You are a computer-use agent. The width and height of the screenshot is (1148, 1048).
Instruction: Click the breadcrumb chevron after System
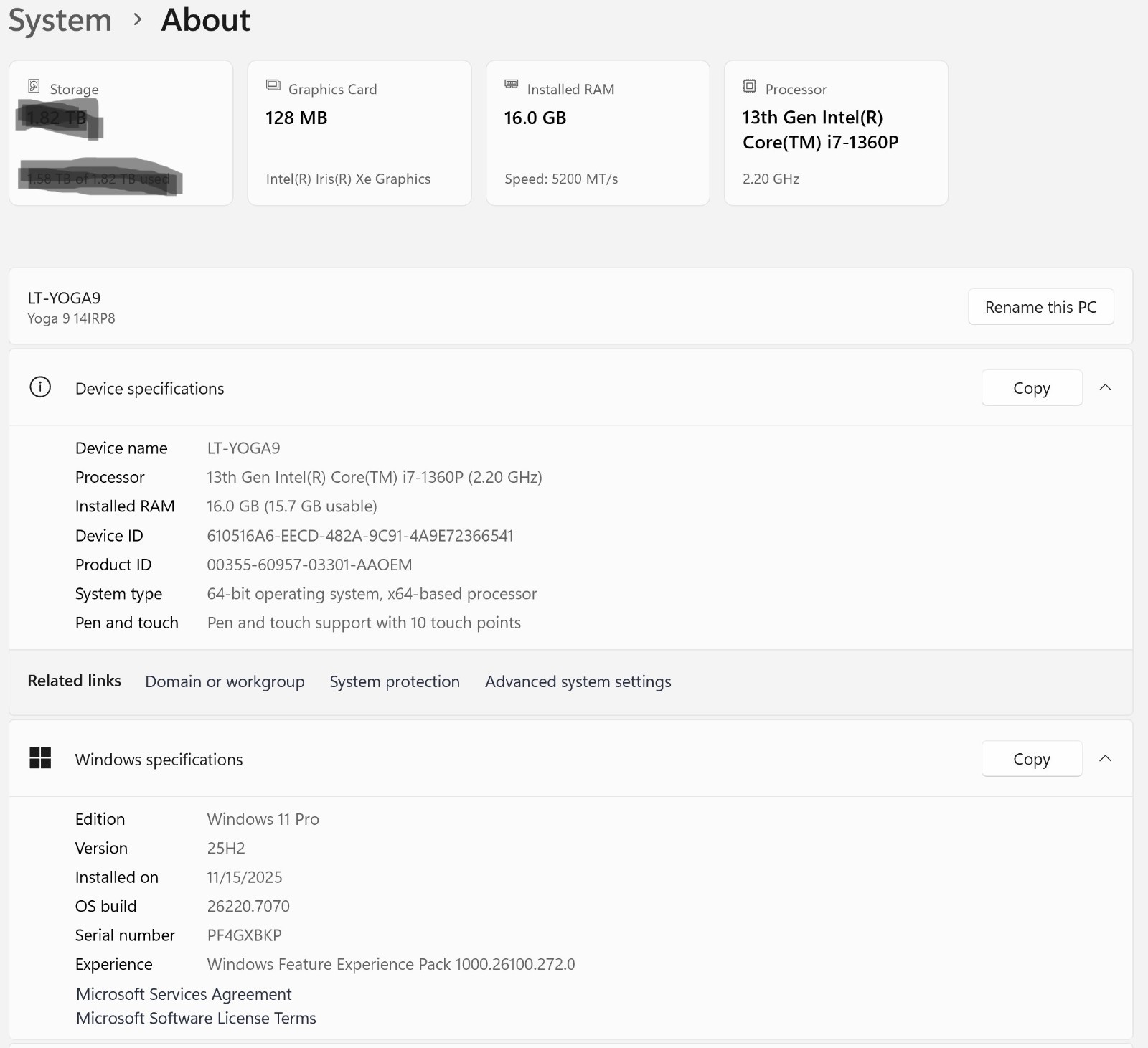(138, 20)
